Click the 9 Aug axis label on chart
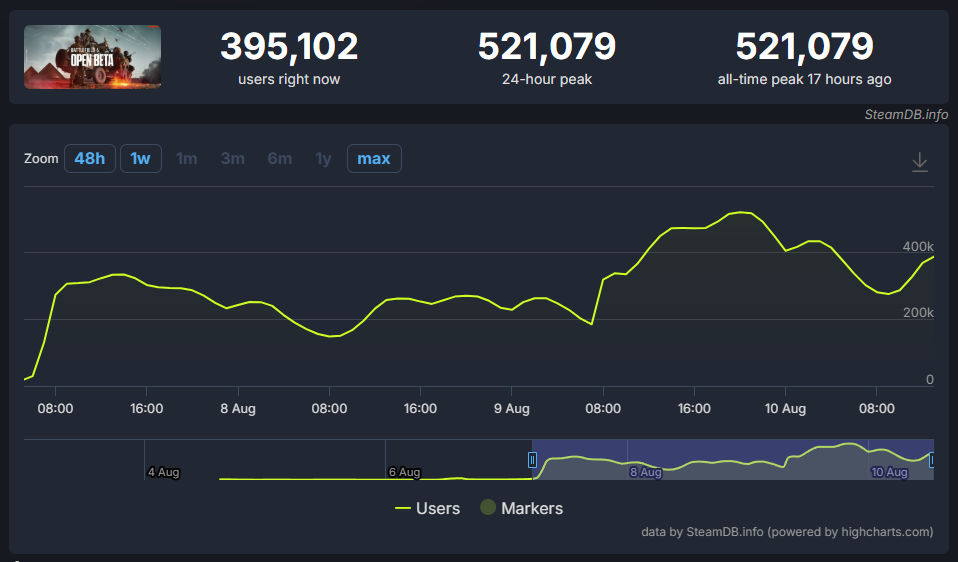 click(511, 409)
